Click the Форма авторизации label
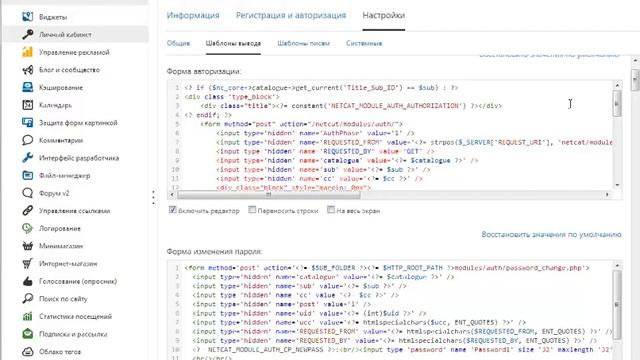 tap(204, 71)
